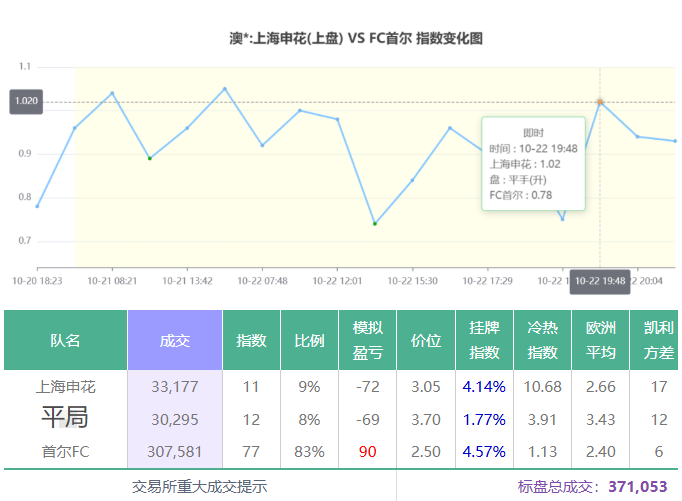Select the 欧洲平均 column header
Viewport: 682px width, 501px height.
pyautogui.click(x=600, y=340)
